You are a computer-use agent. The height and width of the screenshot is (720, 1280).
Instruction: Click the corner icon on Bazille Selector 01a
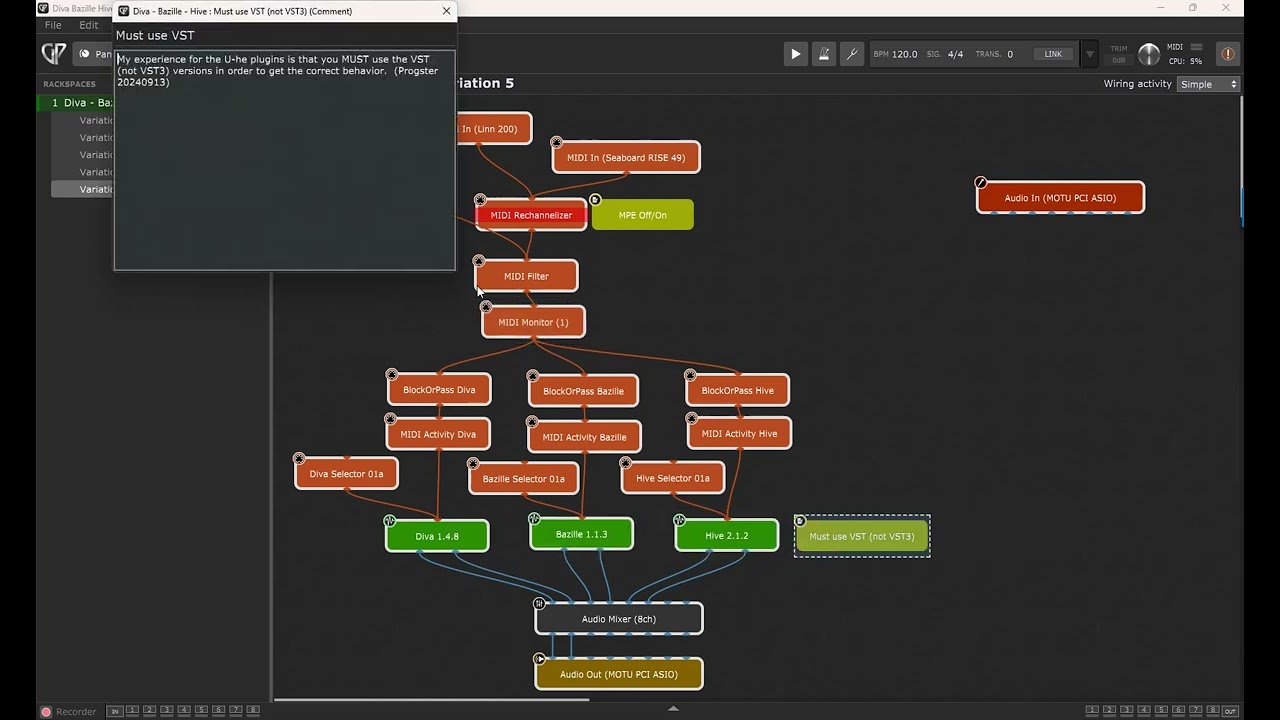[473, 464]
